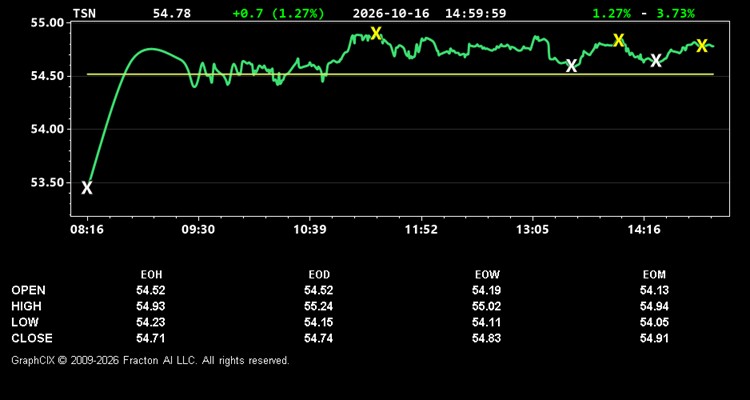
Task: Click the EOM low value 54.05
Action: 654,322
